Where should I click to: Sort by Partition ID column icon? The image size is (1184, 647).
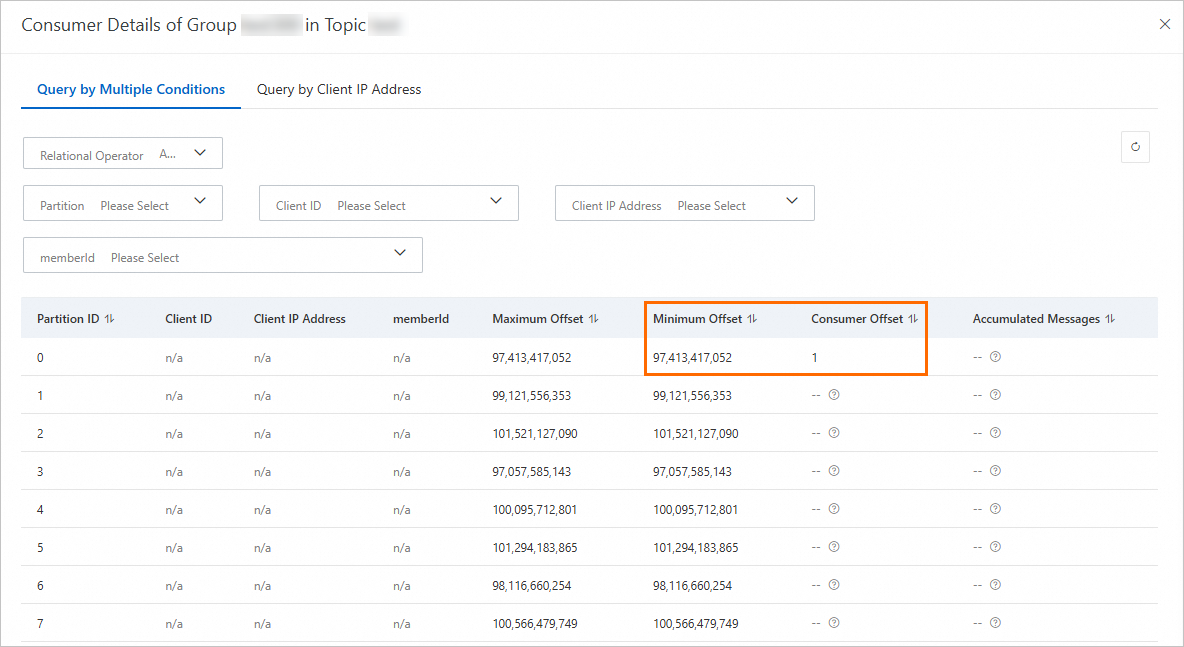109,319
